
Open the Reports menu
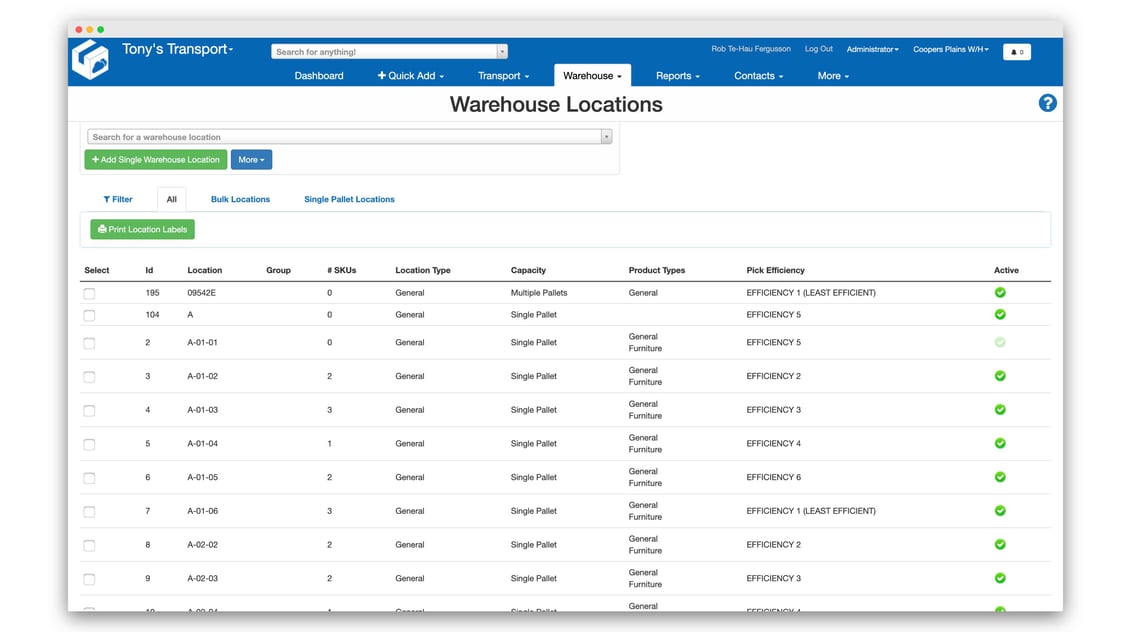[678, 75]
